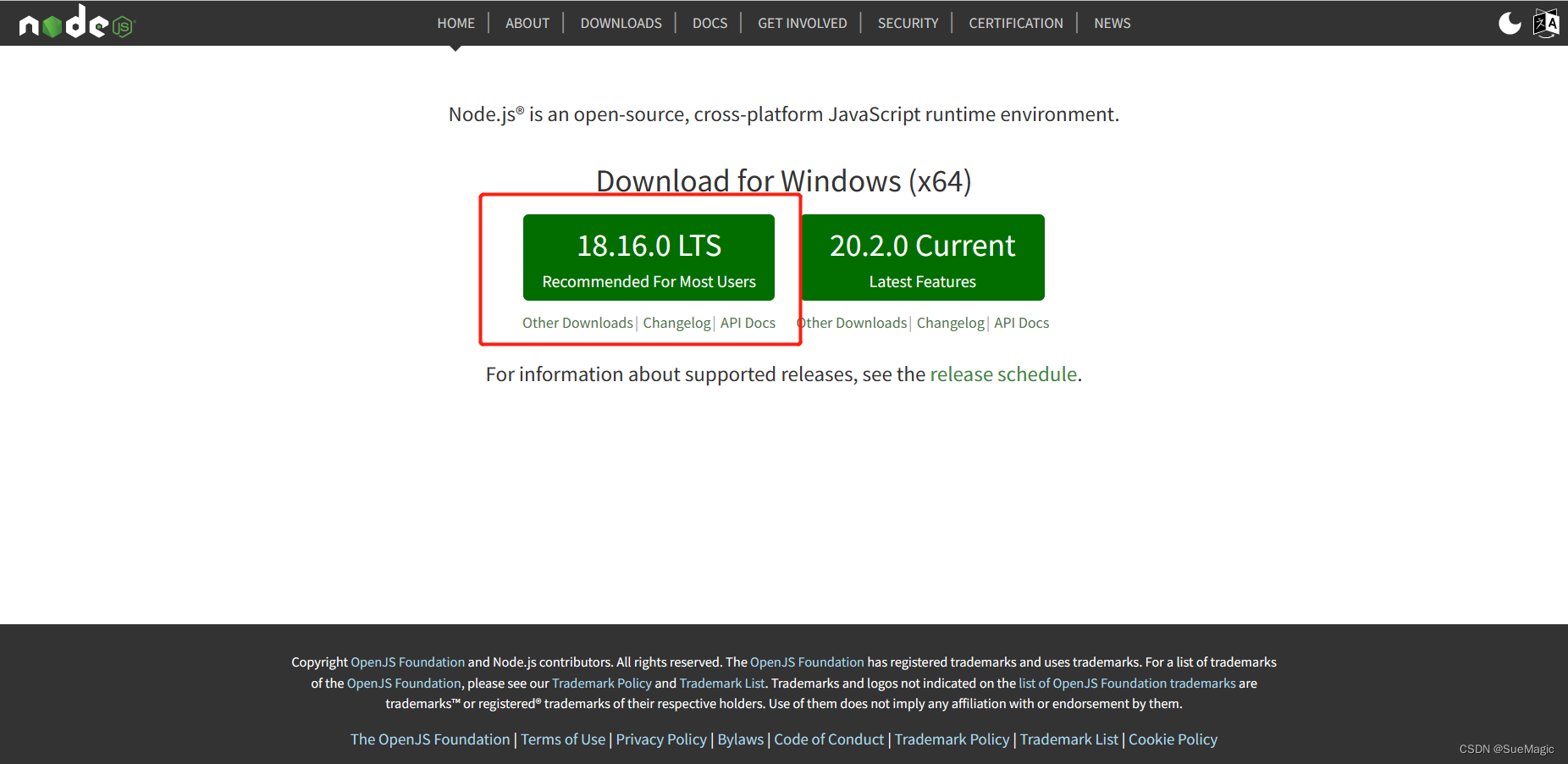1568x764 pixels.
Task: Open Other Downloads under LTS
Action: (x=577, y=323)
